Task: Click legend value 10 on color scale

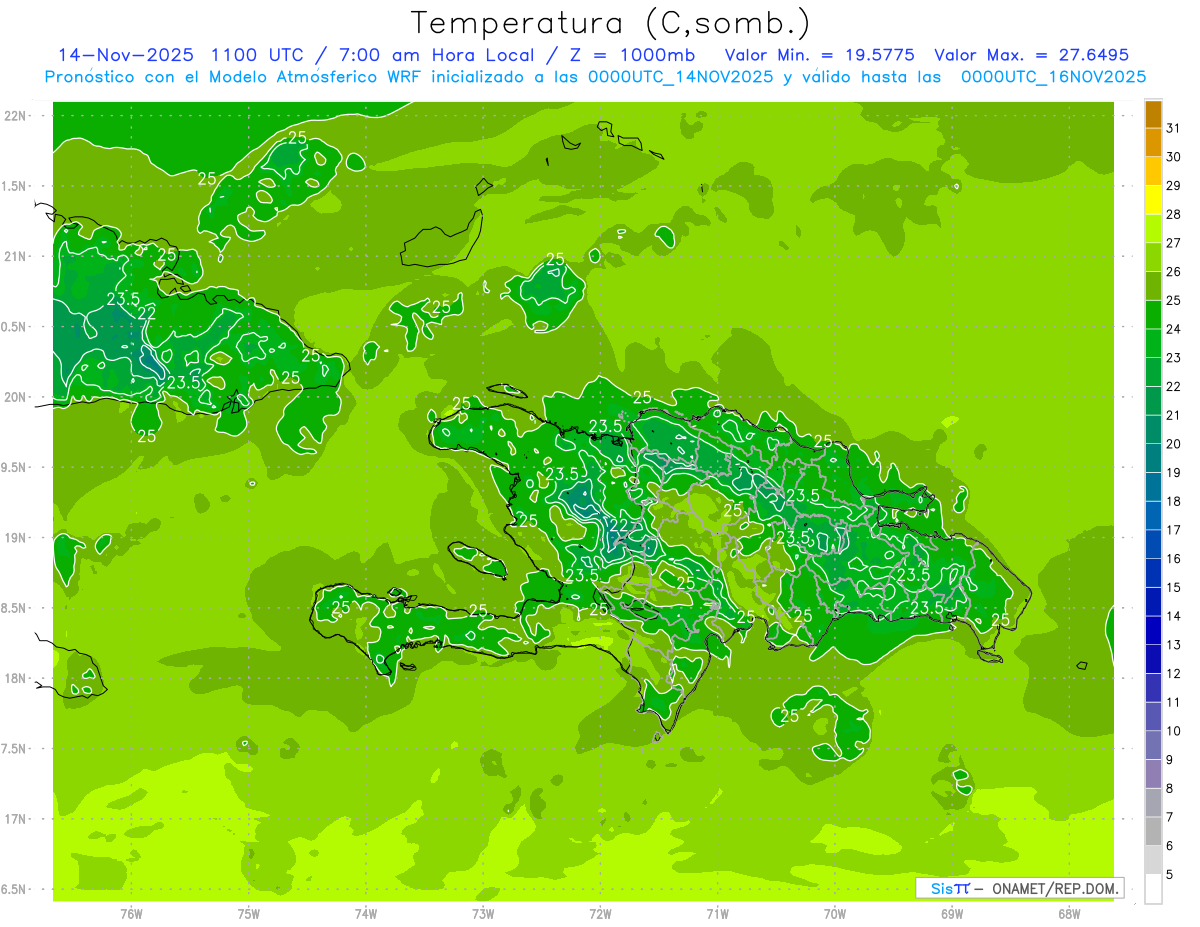Action: tap(1173, 731)
